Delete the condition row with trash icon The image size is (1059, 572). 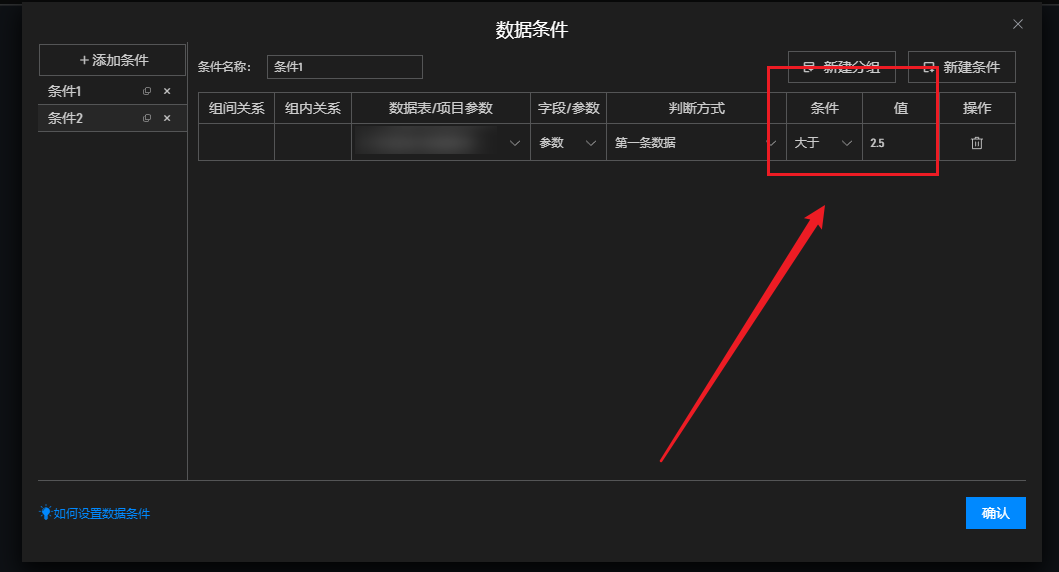pyautogui.click(x=977, y=143)
